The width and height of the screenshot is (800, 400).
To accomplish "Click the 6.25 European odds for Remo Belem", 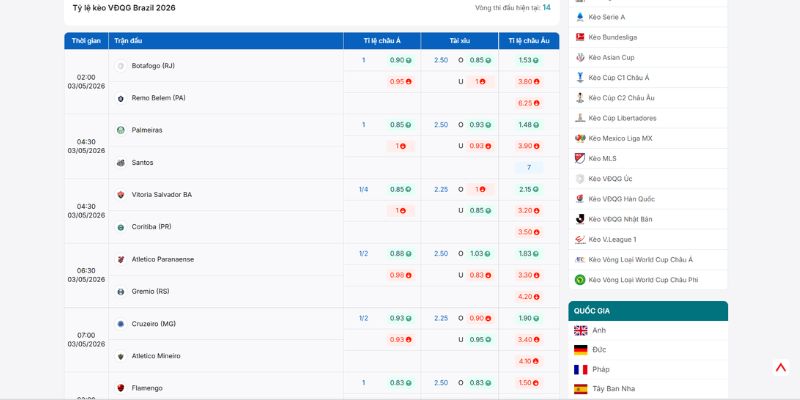I will [x=529, y=103].
